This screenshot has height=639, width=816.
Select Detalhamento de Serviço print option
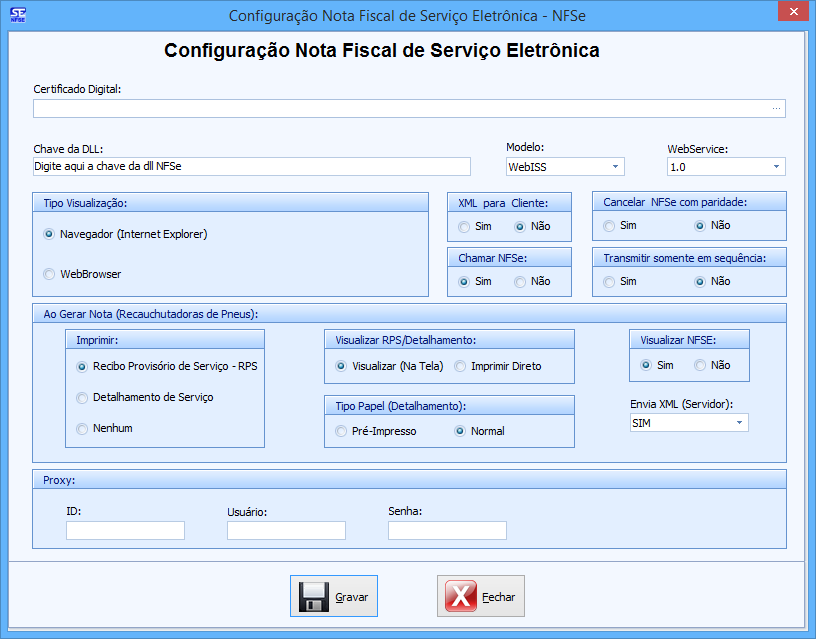point(83,397)
